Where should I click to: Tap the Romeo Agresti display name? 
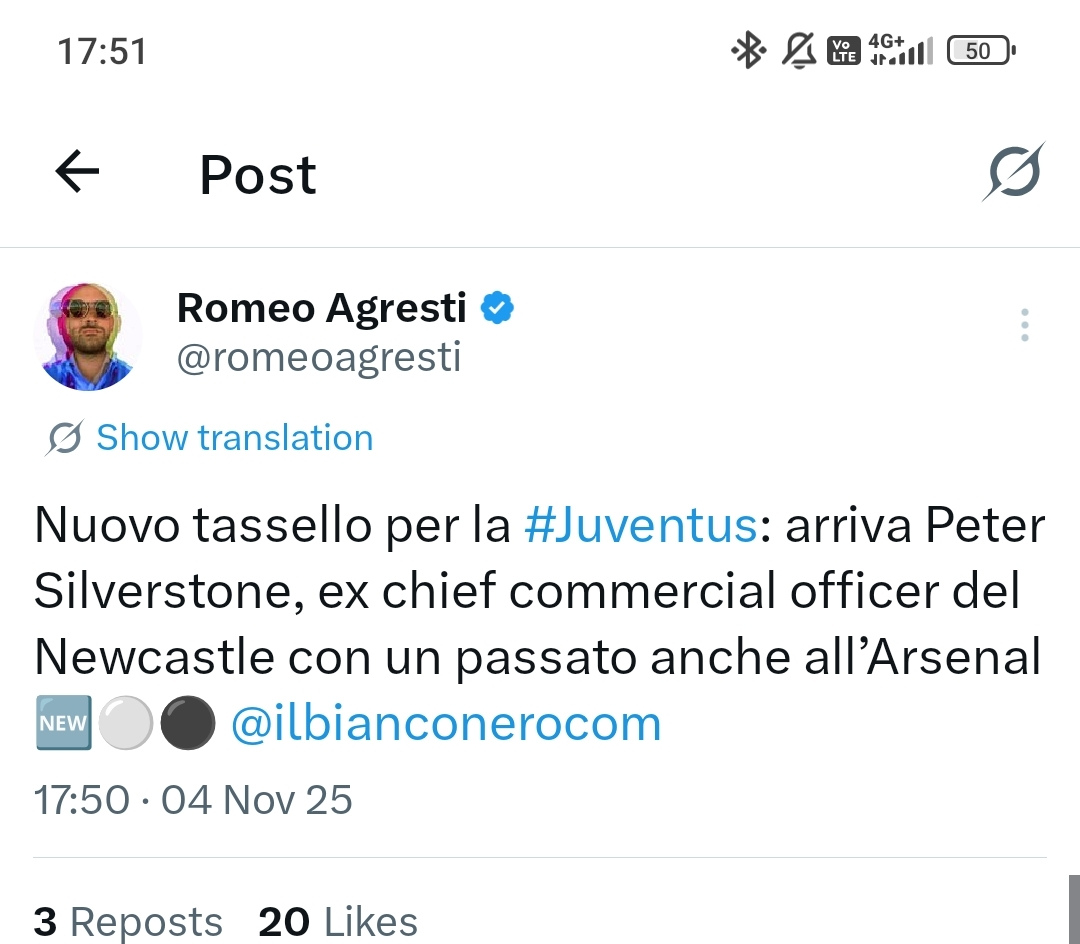coord(322,309)
